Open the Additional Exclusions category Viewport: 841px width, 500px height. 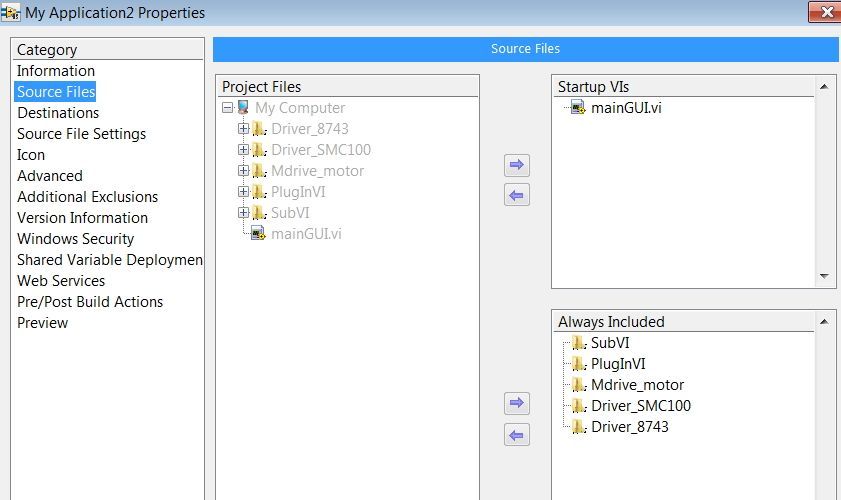point(87,197)
